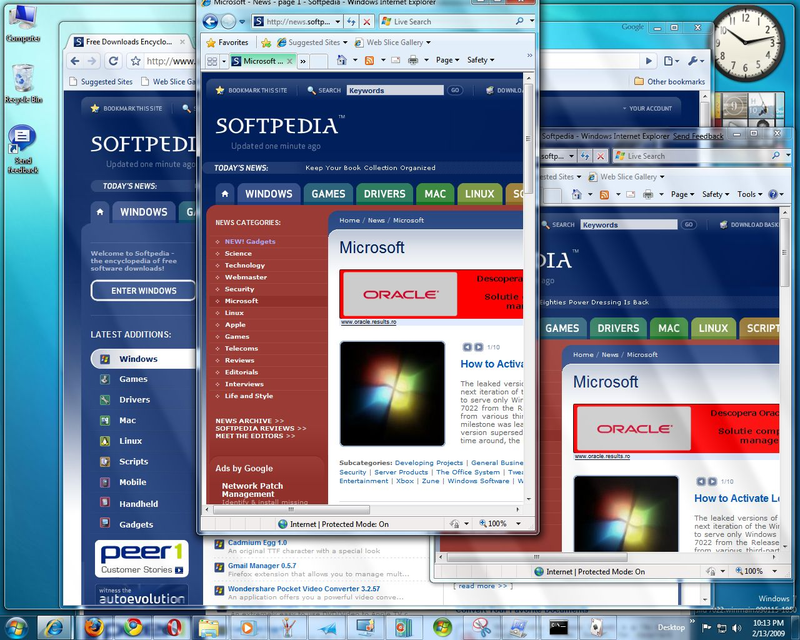The image size is (800, 640).
Task: Click the volume icon in the system tray
Action: (x=737, y=628)
